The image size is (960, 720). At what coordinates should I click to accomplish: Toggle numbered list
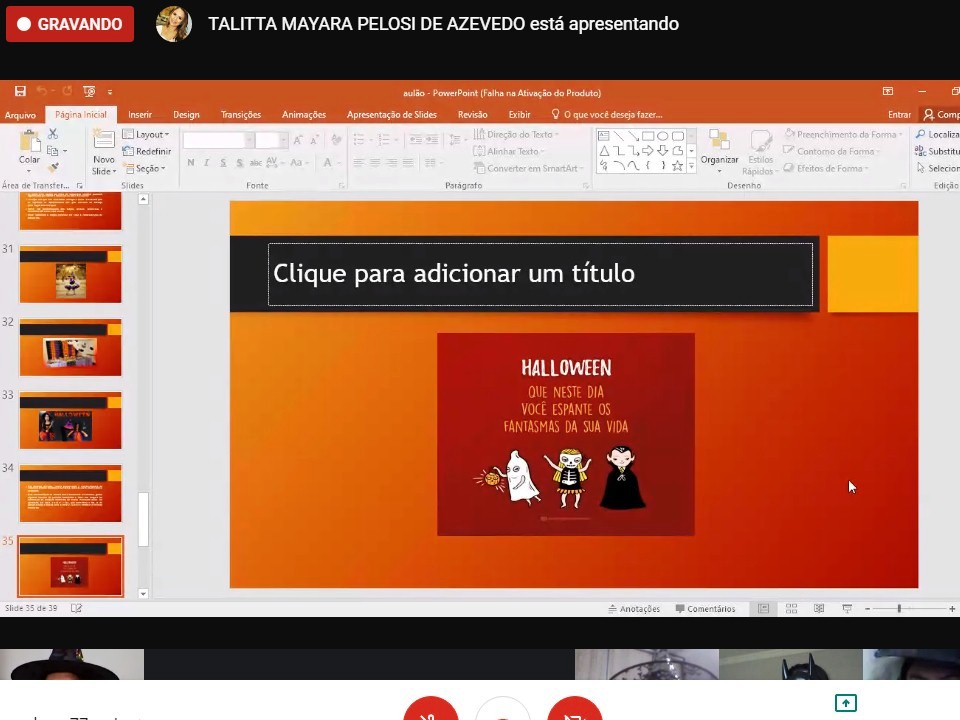pyautogui.click(x=384, y=140)
